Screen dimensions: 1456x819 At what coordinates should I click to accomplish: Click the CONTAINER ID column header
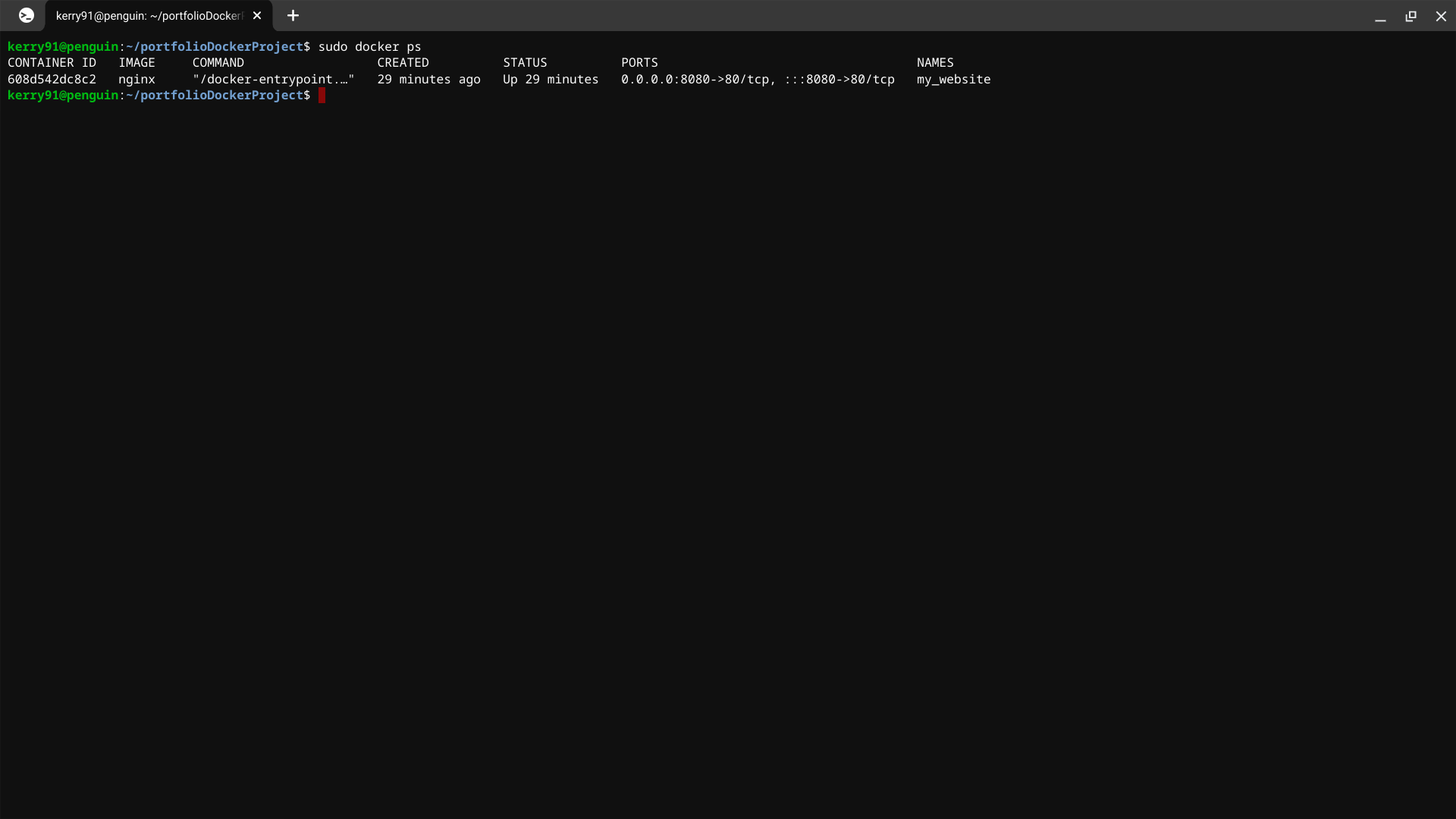pyautogui.click(x=52, y=62)
